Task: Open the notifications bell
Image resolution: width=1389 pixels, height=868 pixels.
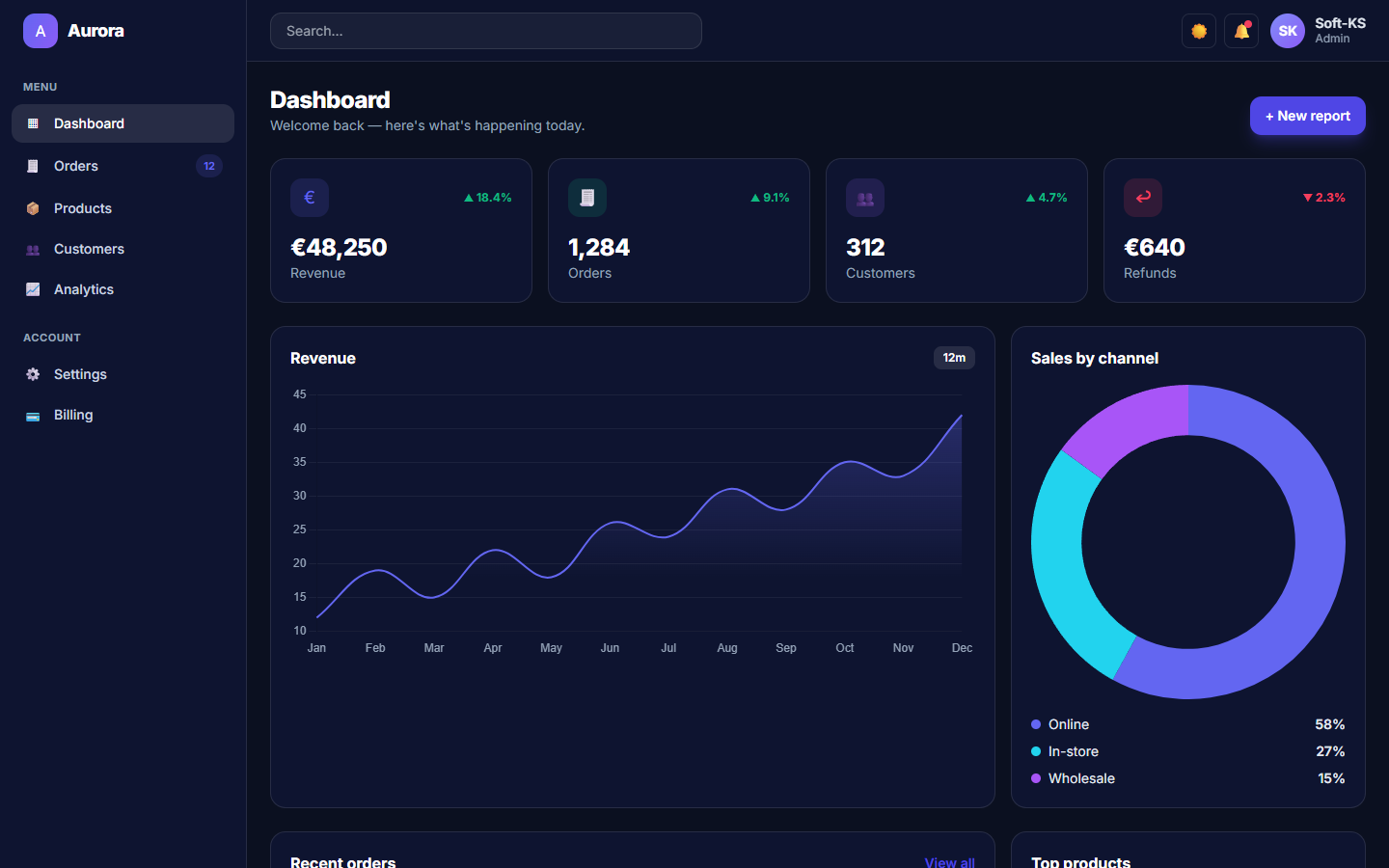Action: click(x=1241, y=31)
